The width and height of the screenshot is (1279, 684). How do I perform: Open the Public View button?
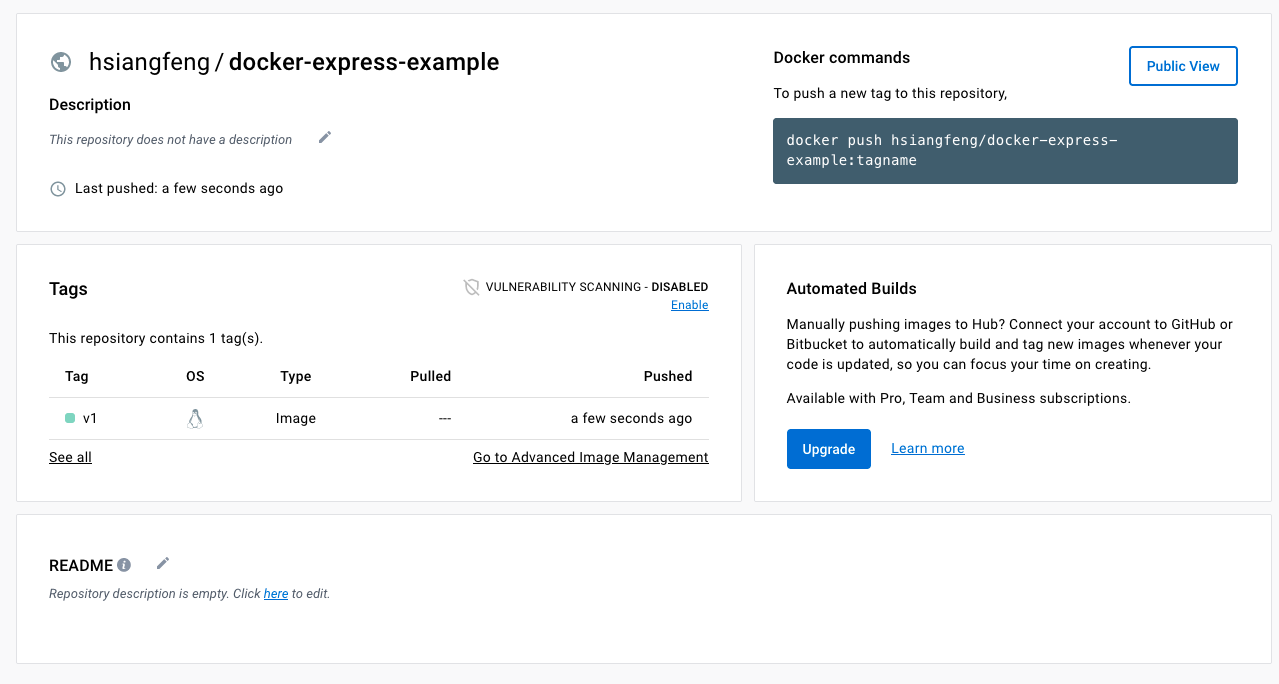click(x=1182, y=66)
